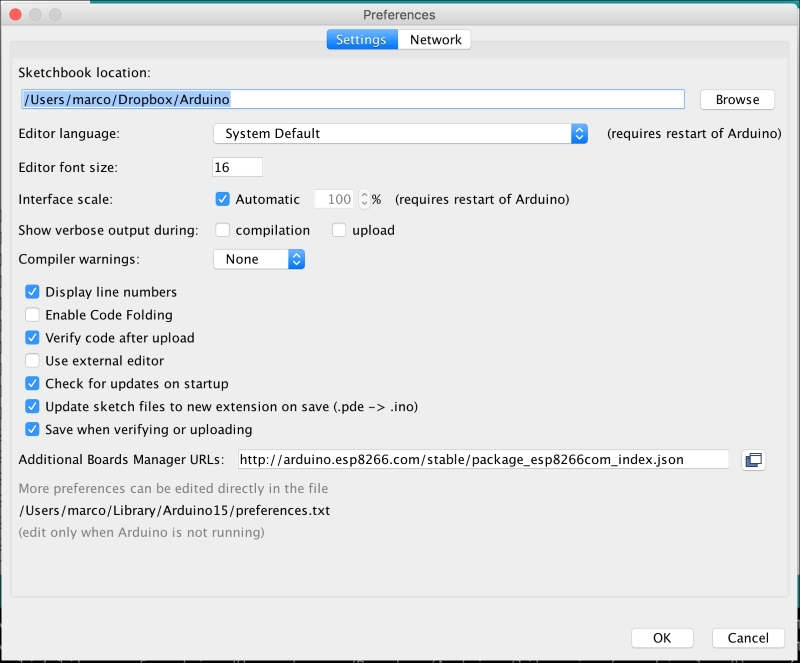Open the Editor language dropdown
The image size is (800, 663).
[400, 133]
